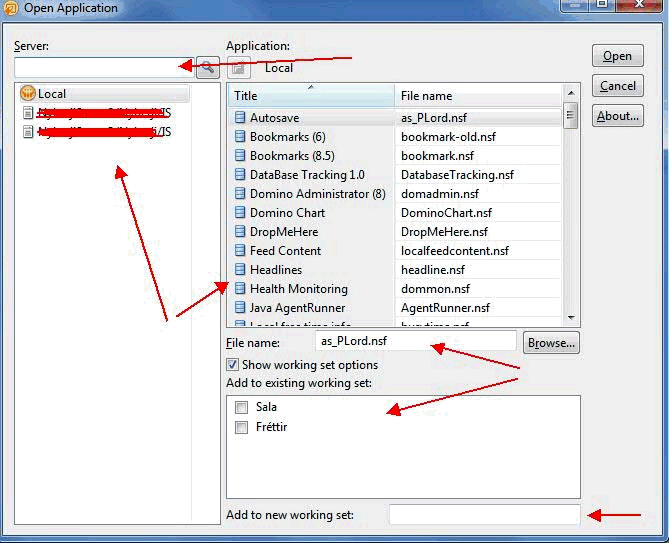Click the server search magnifier icon
This screenshot has height=543, width=669.
click(x=208, y=67)
